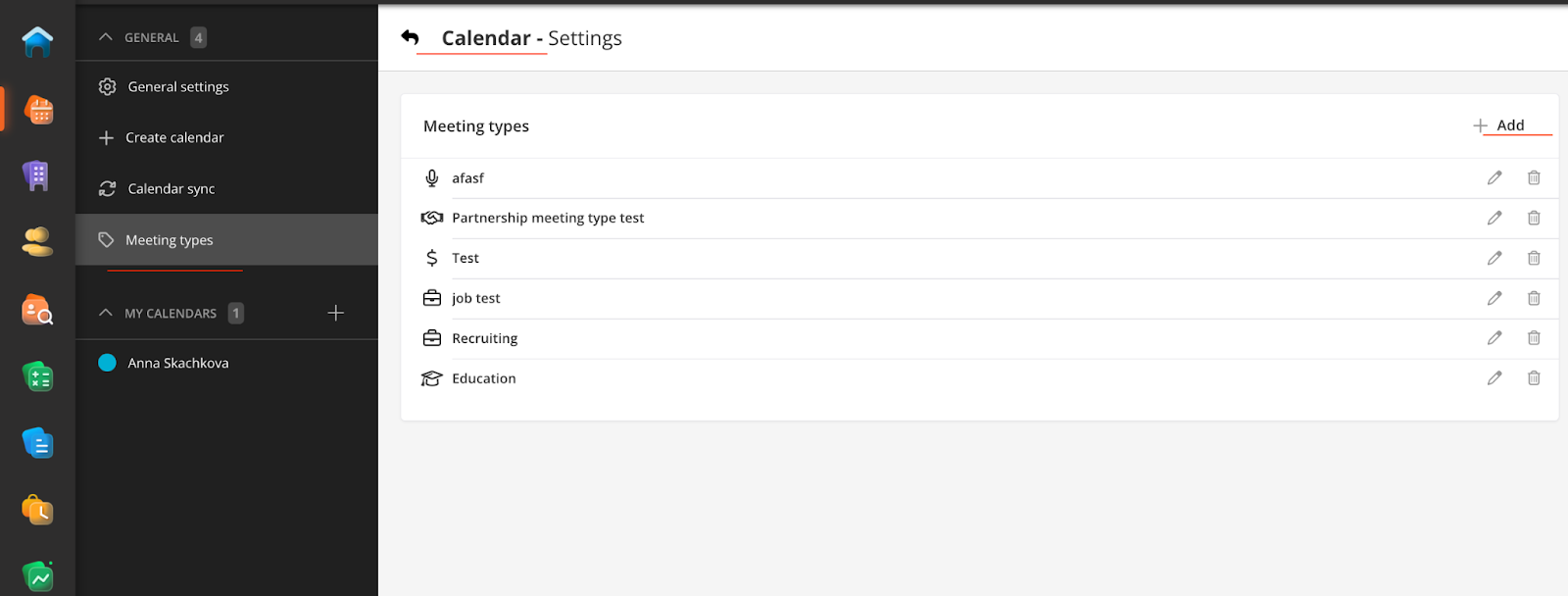Open the home app icon in sidebar
Screen dimensions: 1568x596
(x=37, y=42)
